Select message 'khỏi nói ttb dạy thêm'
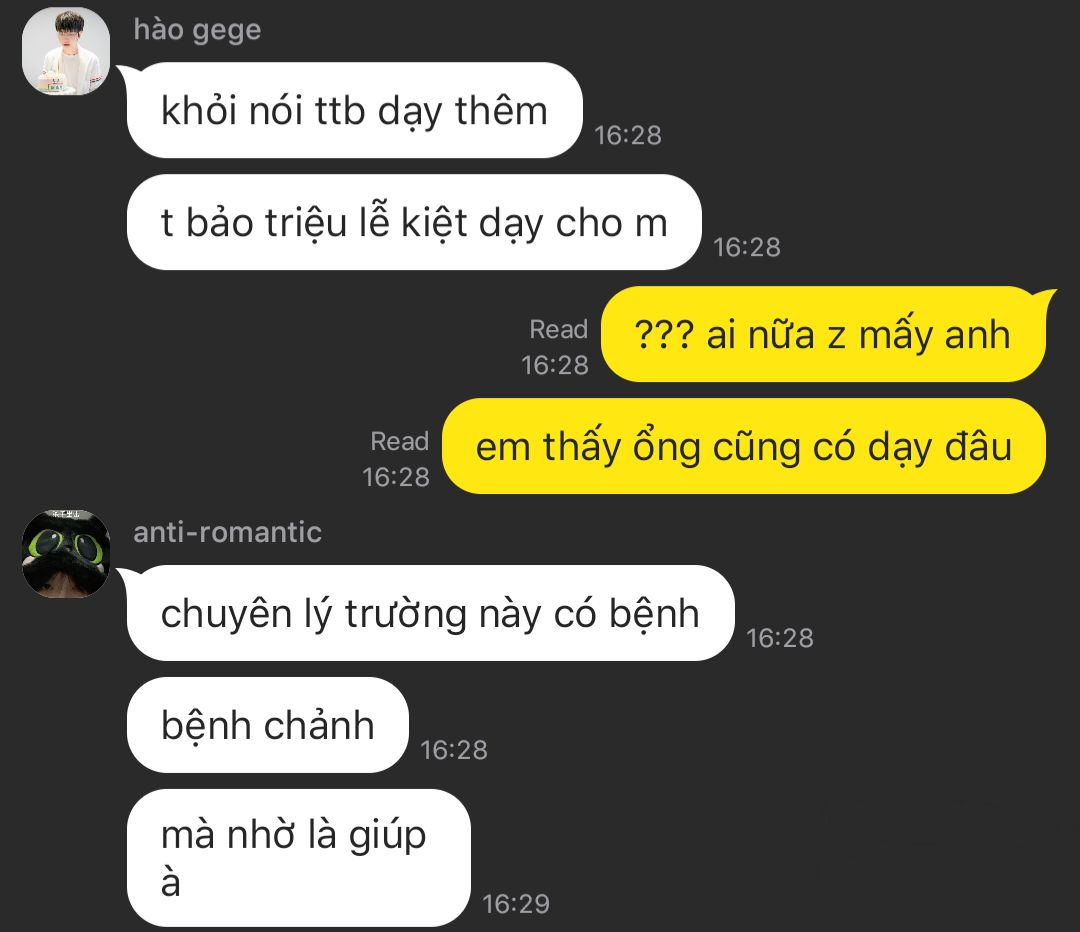Screen dimensions: 1080x932 point(354,110)
